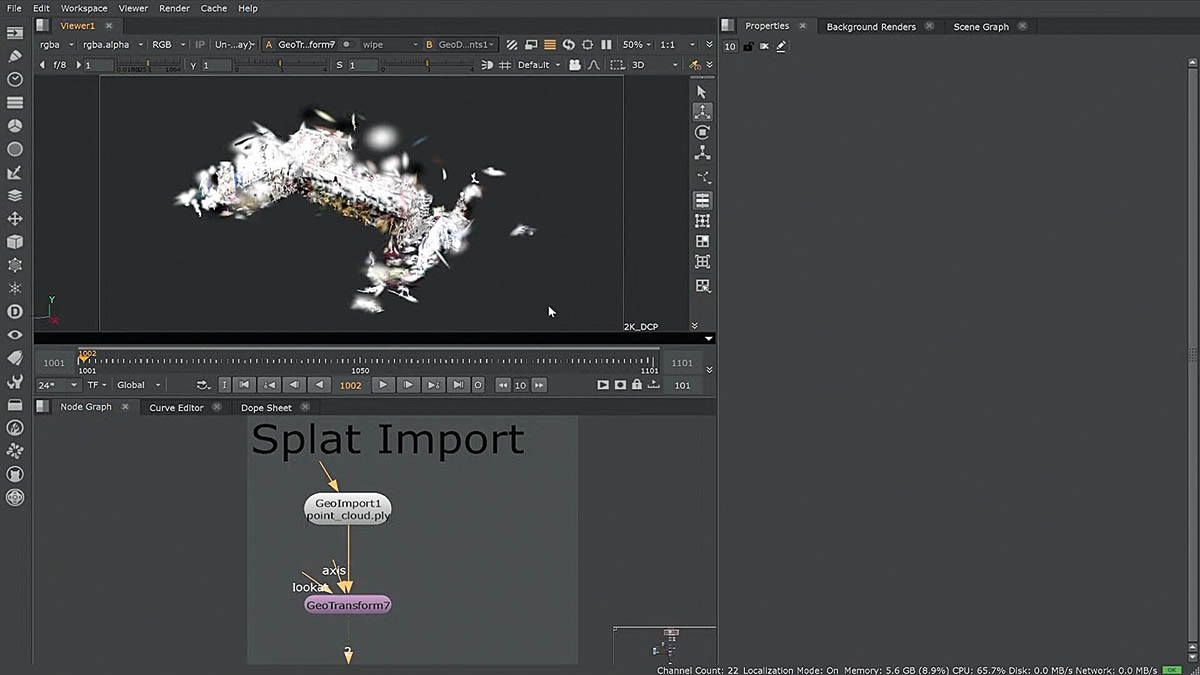Image resolution: width=1200 pixels, height=675 pixels.
Task: Open the 3D nodes menu (cube icon)
Action: pyautogui.click(x=15, y=242)
